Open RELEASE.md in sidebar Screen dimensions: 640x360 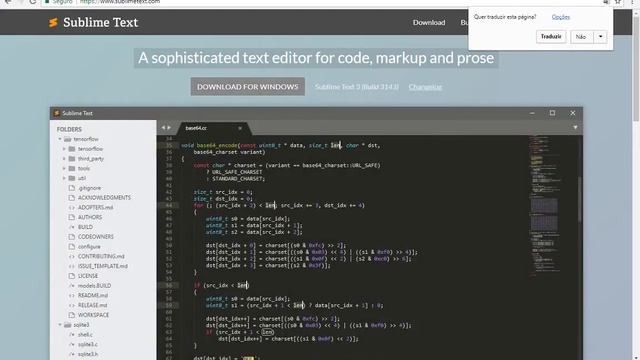point(93,305)
